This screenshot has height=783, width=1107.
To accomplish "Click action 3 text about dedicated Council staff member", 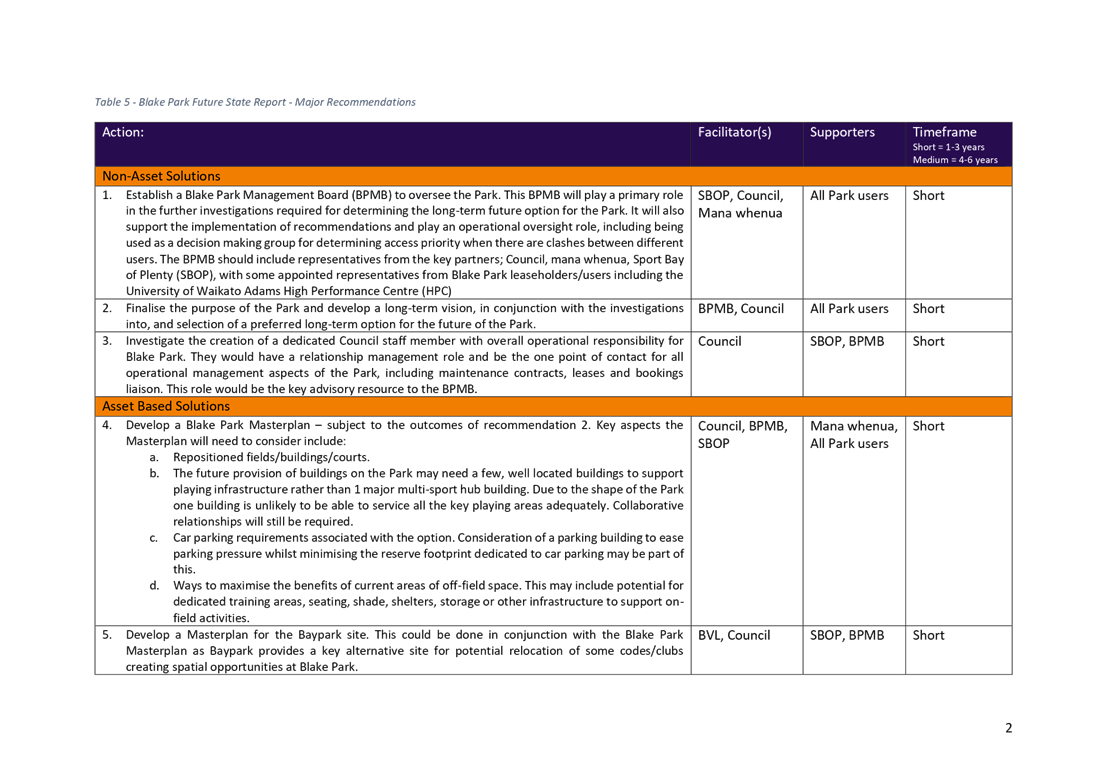I will click(x=405, y=365).
